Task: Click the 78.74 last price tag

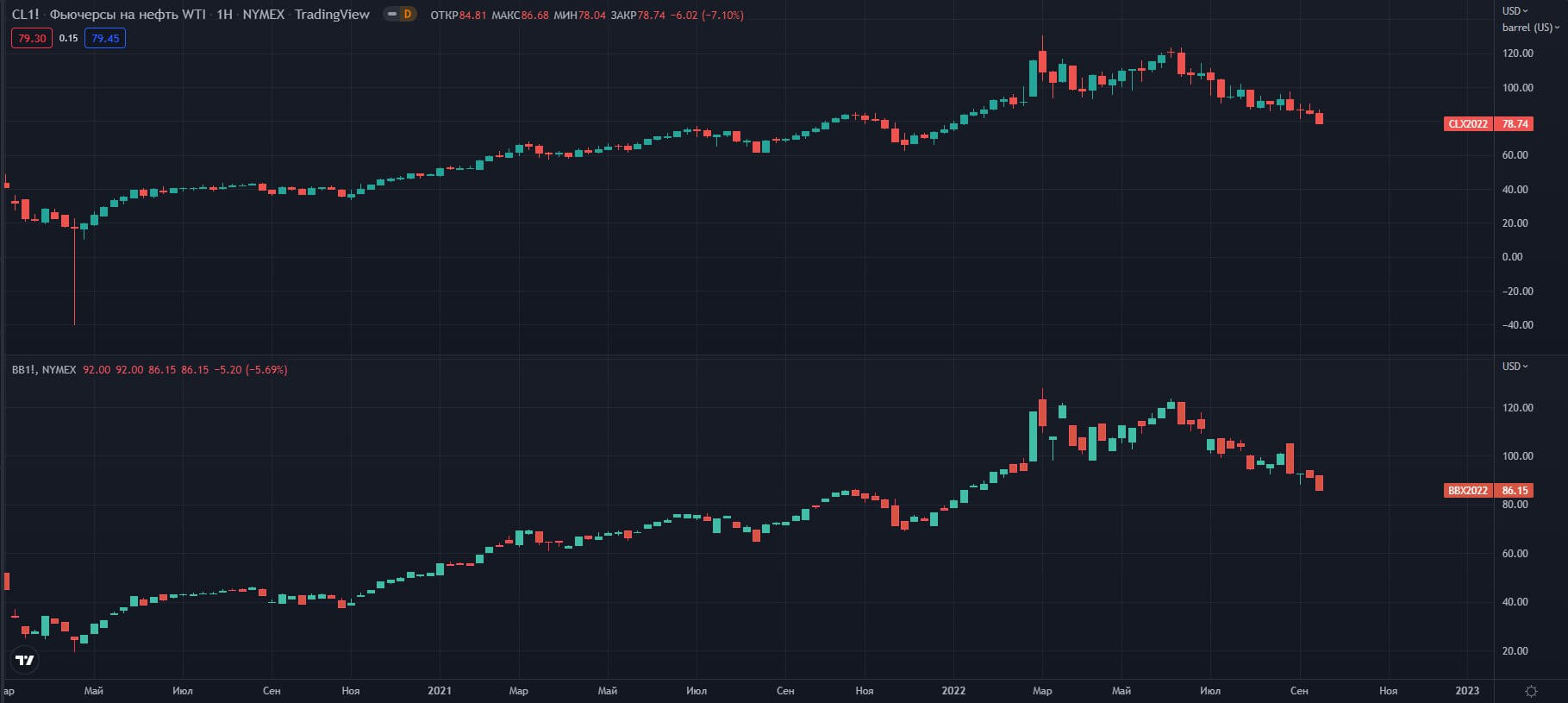Action: 1515,123
